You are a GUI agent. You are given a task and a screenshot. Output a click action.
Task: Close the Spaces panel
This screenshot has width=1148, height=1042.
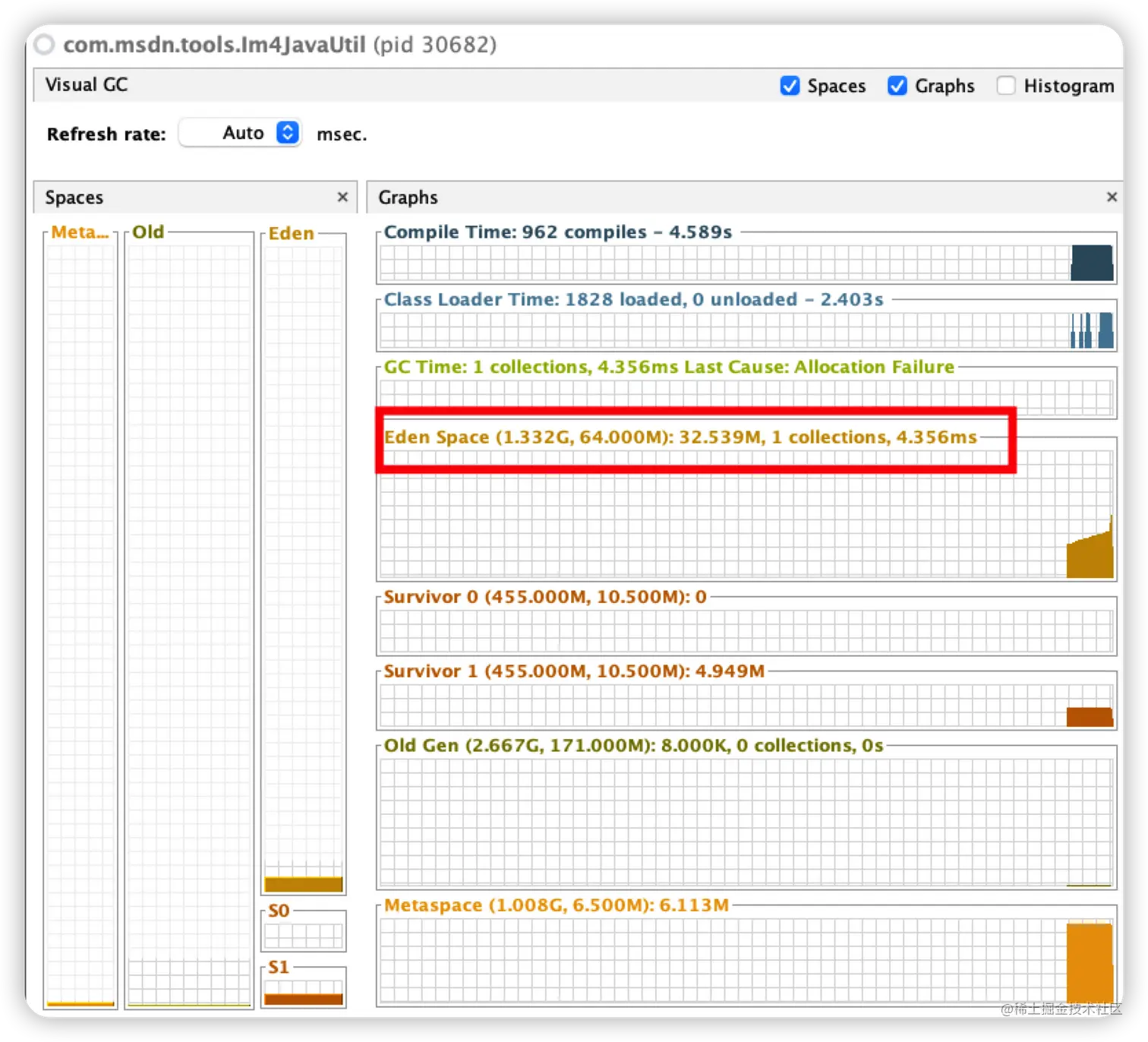click(x=342, y=197)
